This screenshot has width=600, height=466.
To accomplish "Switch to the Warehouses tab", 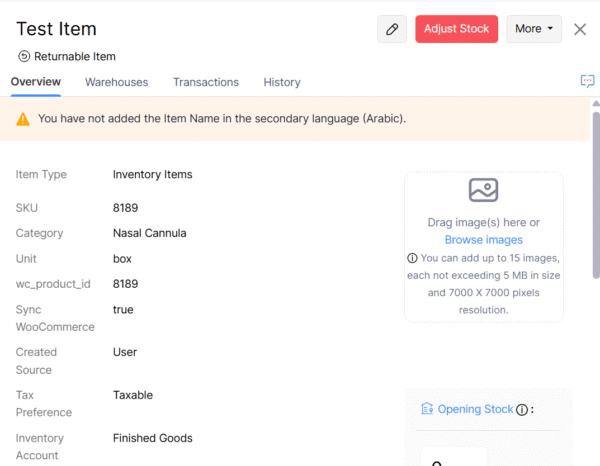I will pos(116,82).
